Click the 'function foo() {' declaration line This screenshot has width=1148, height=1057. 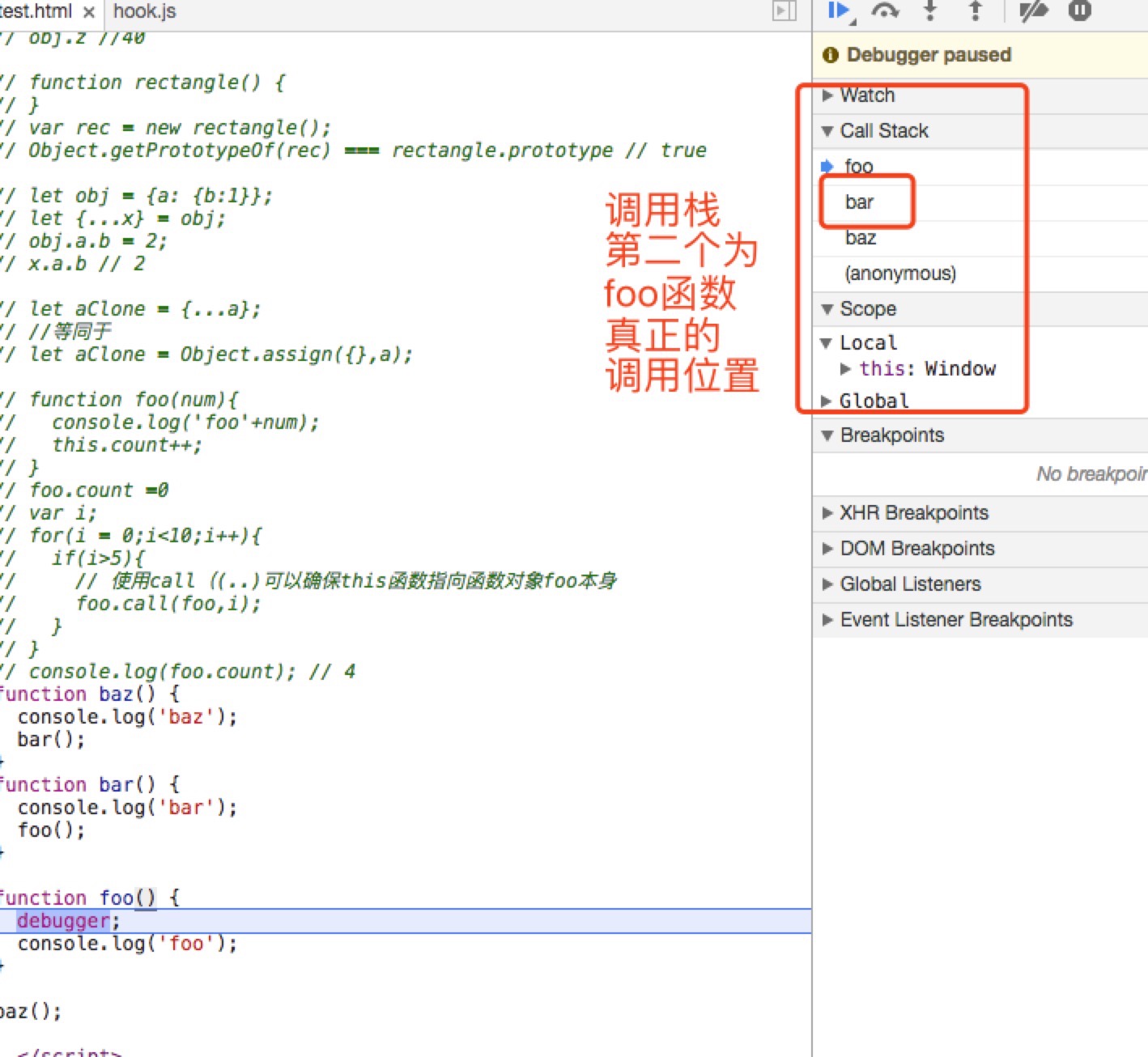[x=89, y=898]
